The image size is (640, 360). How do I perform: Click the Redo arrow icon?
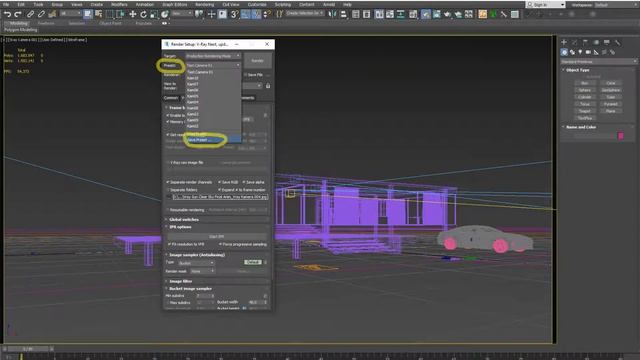click(18, 14)
